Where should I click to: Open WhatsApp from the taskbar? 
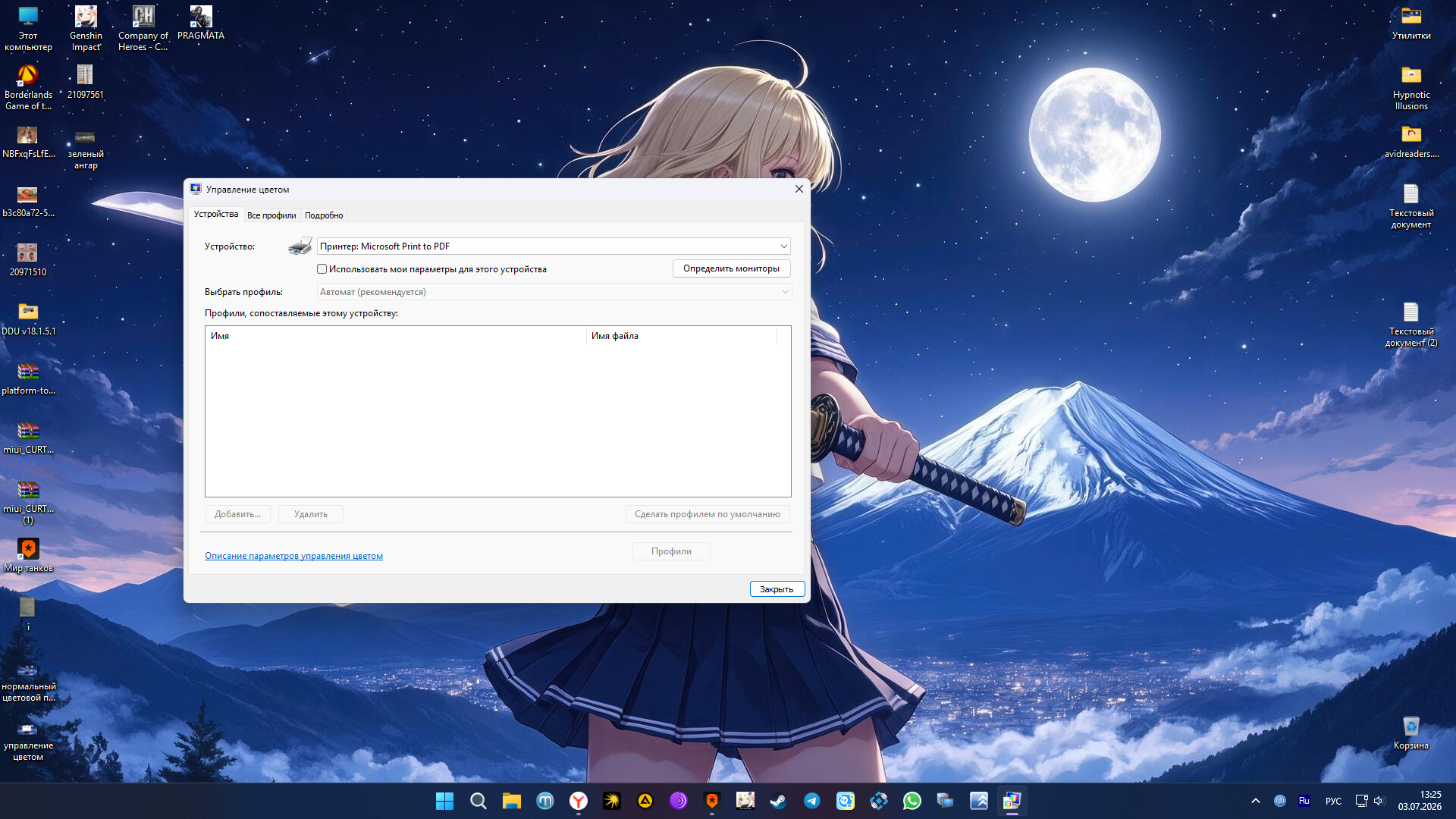tap(912, 801)
